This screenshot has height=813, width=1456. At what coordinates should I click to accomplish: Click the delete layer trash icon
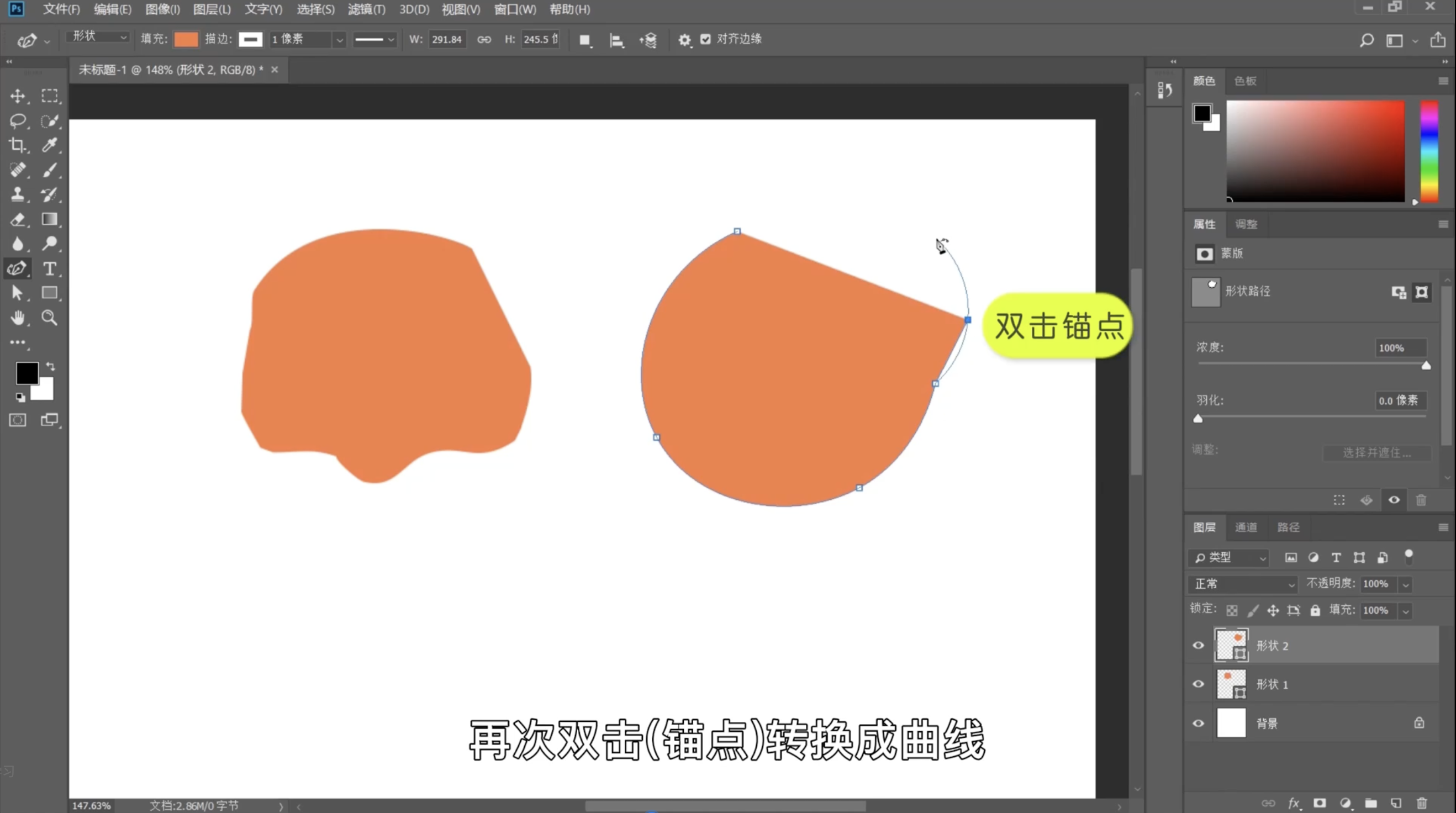[1422, 803]
